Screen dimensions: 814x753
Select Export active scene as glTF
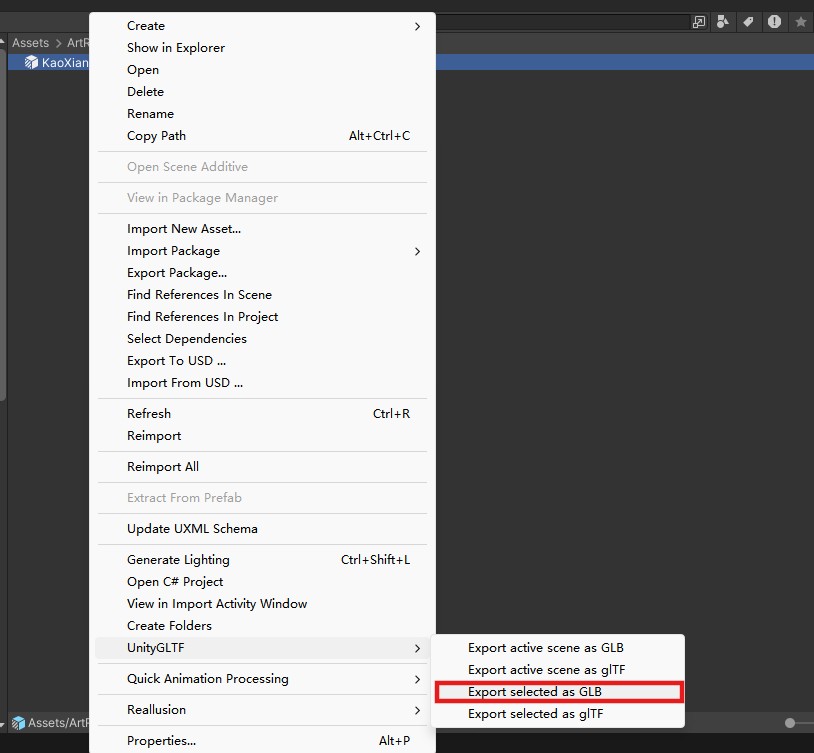(x=546, y=670)
